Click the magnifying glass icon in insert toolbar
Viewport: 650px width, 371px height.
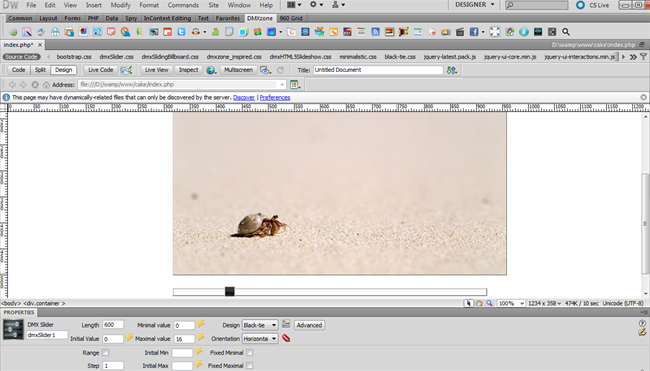tap(566, 32)
